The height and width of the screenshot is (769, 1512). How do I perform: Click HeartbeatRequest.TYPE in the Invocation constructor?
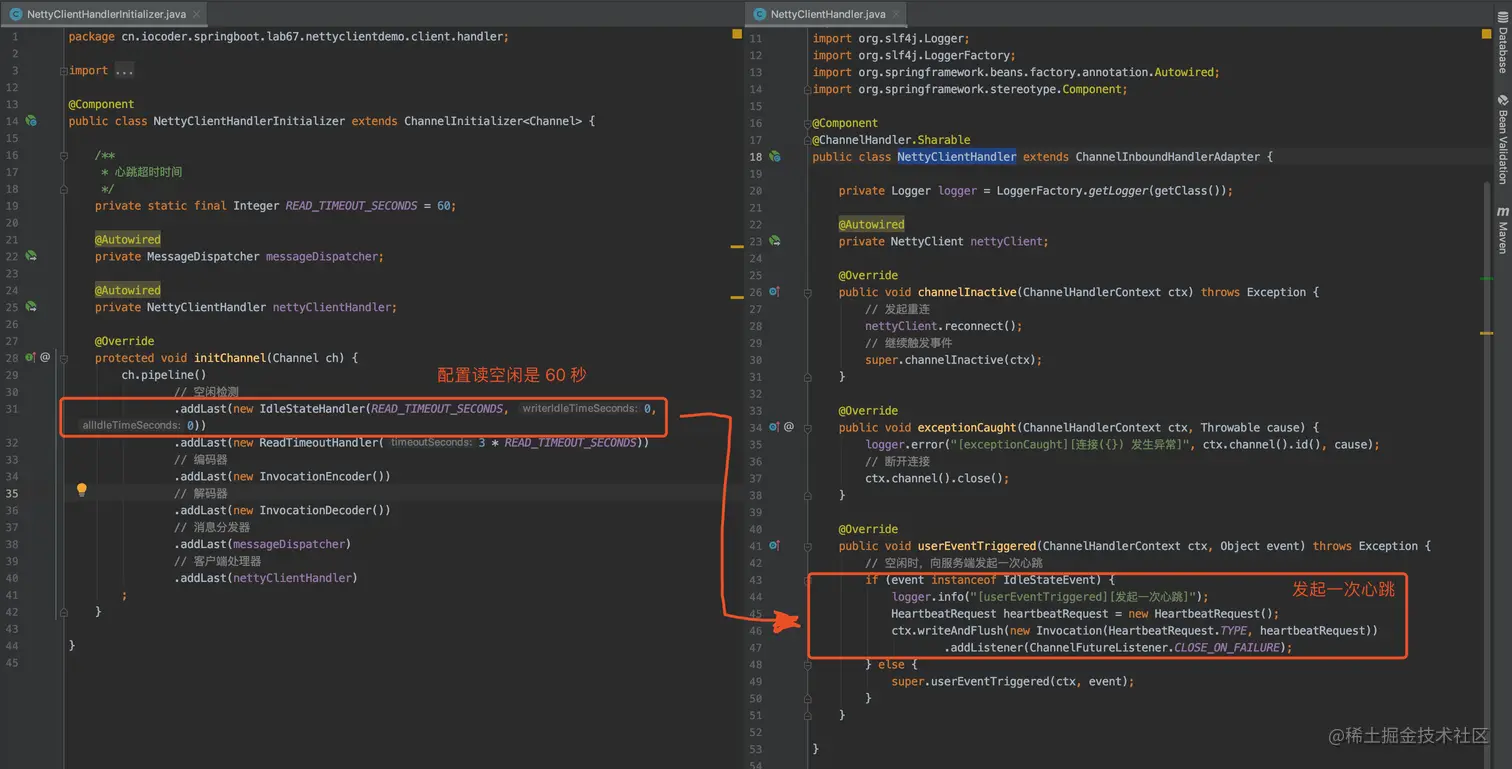(x=1177, y=631)
